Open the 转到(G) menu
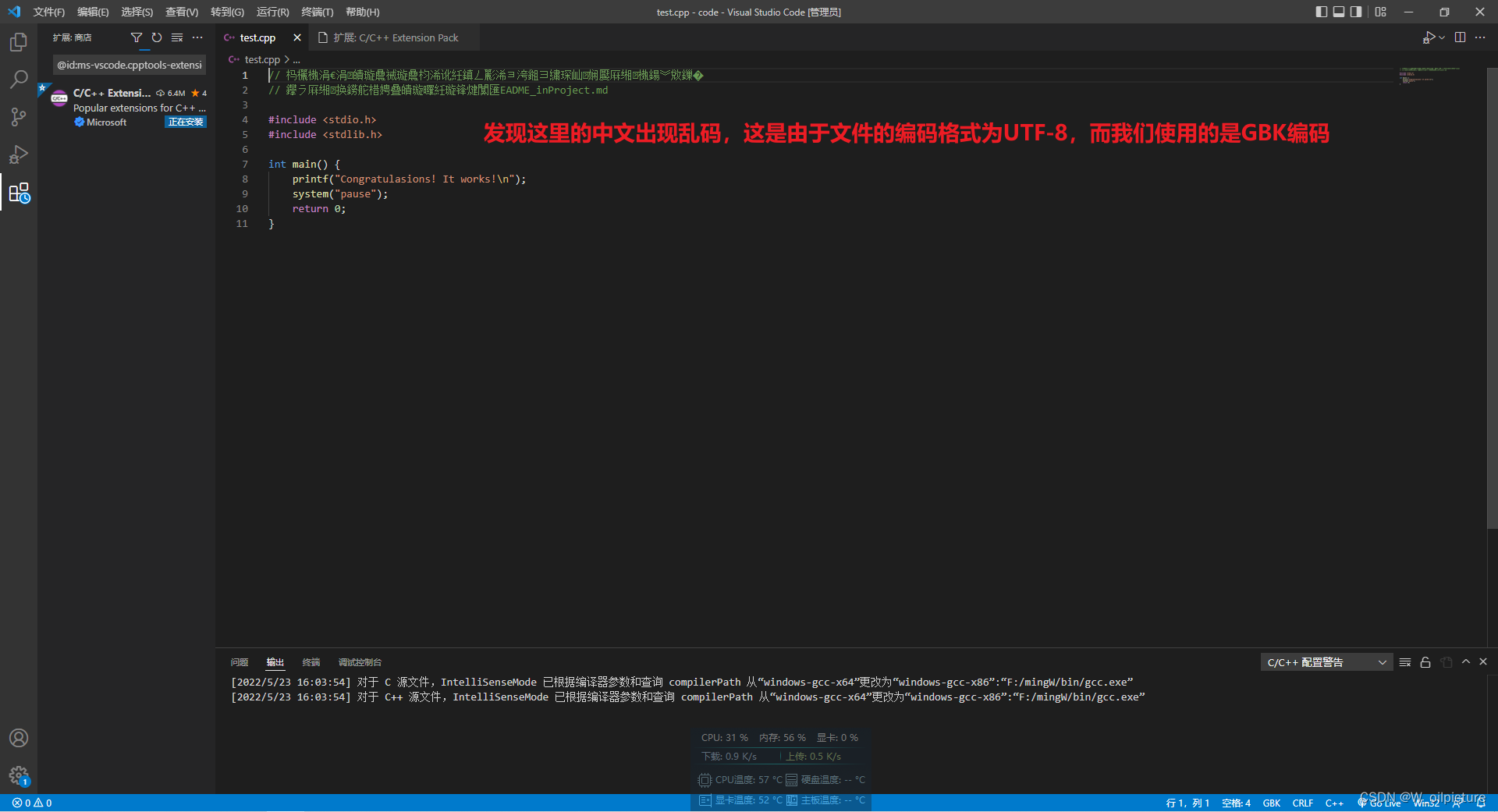The height and width of the screenshot is (812, 1498). pos(227,12)
